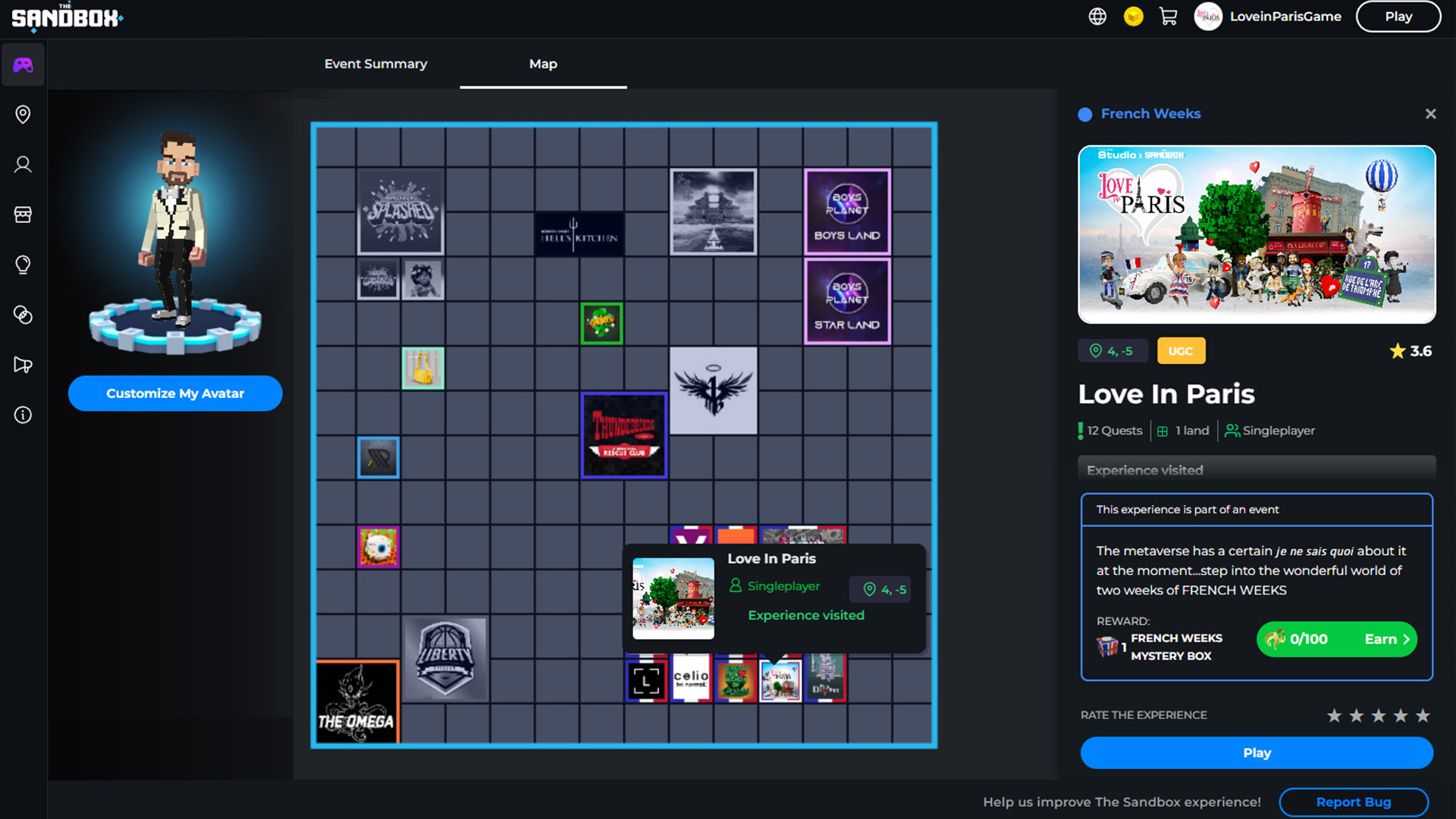Select the Love In Paris map tile
The image size is (1456, 819).
point(780,680)
